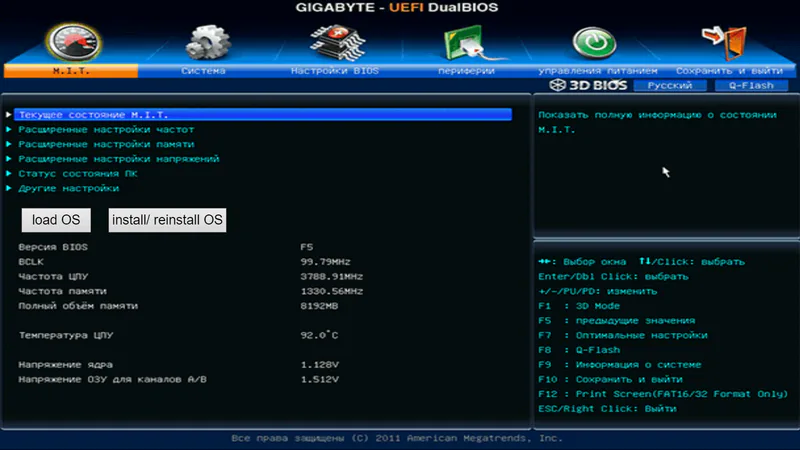Screen dimensions: 800x450
Task: Click the F10 Сохранить и выйти hint
Action: click(610, 380)
